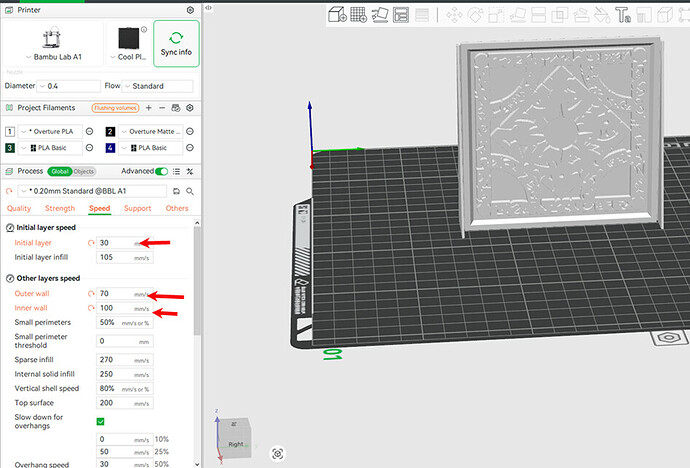Viewport: 690px width, 468px height.
Task: Click the Auto orient toolbar icon
Action: pos(380,15)
